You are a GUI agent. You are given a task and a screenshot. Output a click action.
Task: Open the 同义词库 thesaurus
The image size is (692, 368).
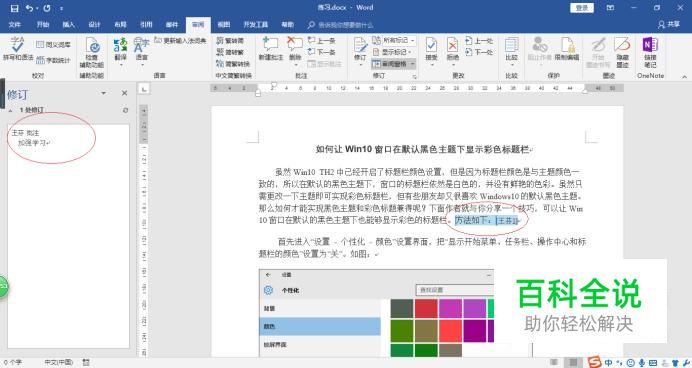pyautogui.click(x=53, y=45)
